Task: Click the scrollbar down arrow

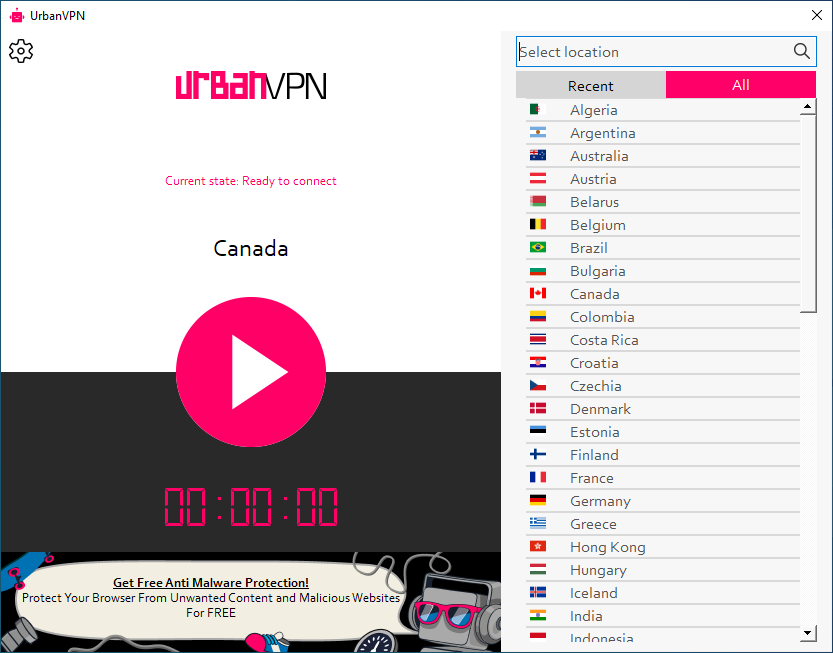Action: pyautogui.click(x=808, y=632)
